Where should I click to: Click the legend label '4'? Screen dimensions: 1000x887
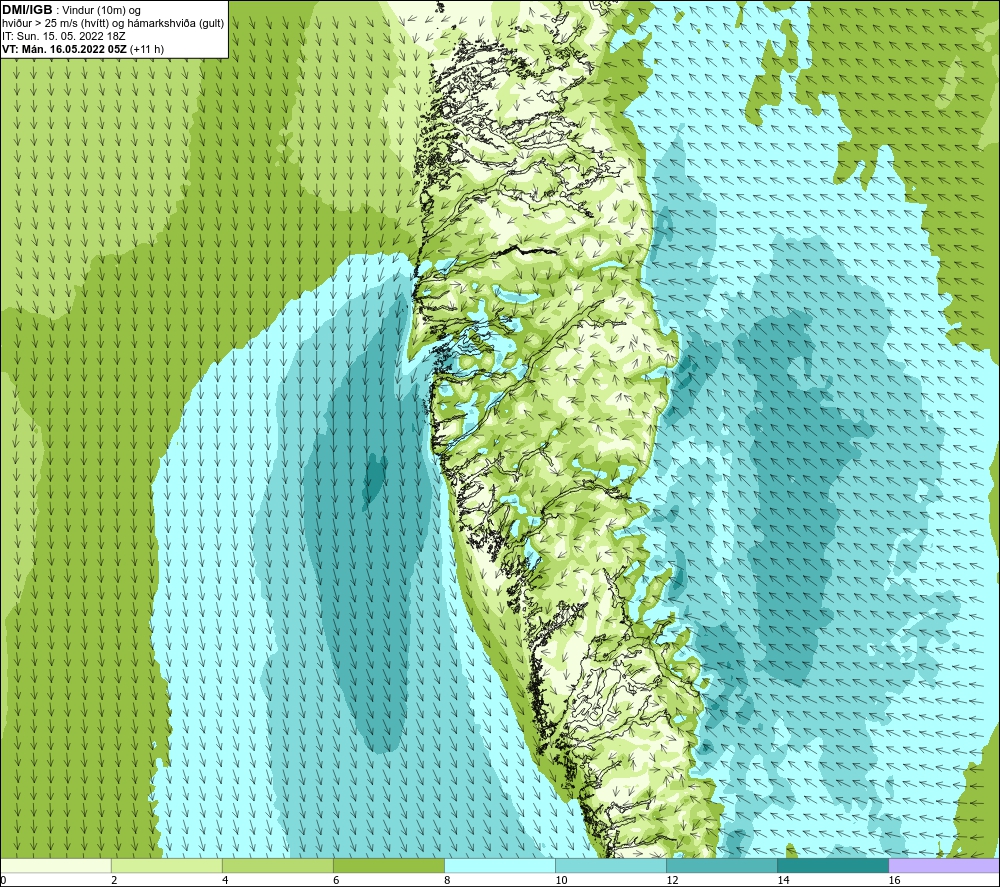point(225,880)
